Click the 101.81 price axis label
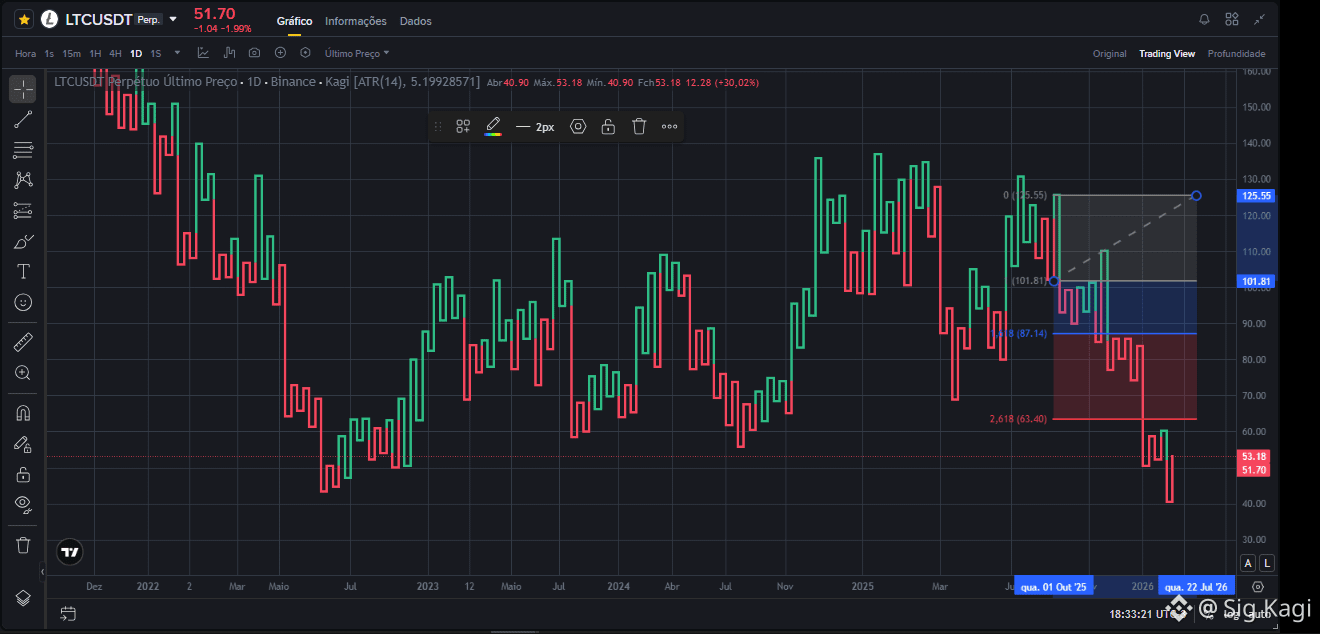 1256,282
